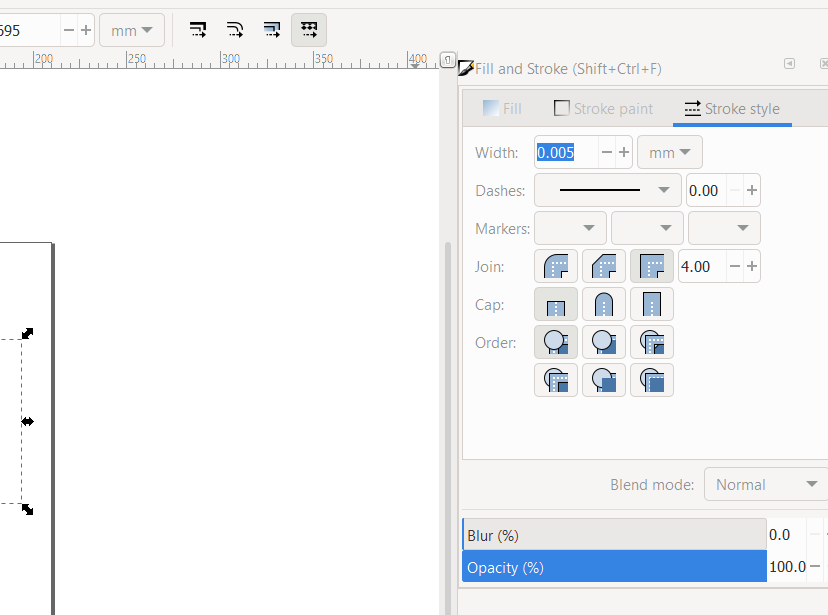Open the Stroke style tab

pos(732,109)
